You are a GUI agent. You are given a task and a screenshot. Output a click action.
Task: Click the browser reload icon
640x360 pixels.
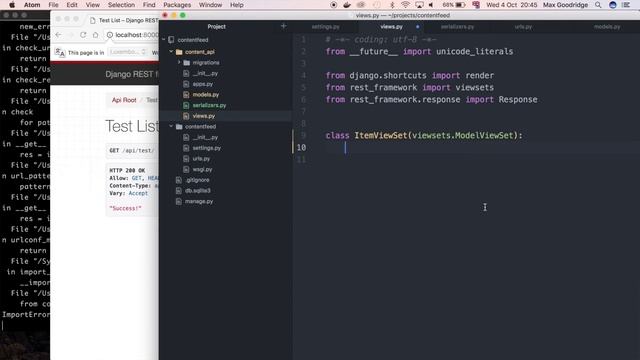tap(83, 35)
